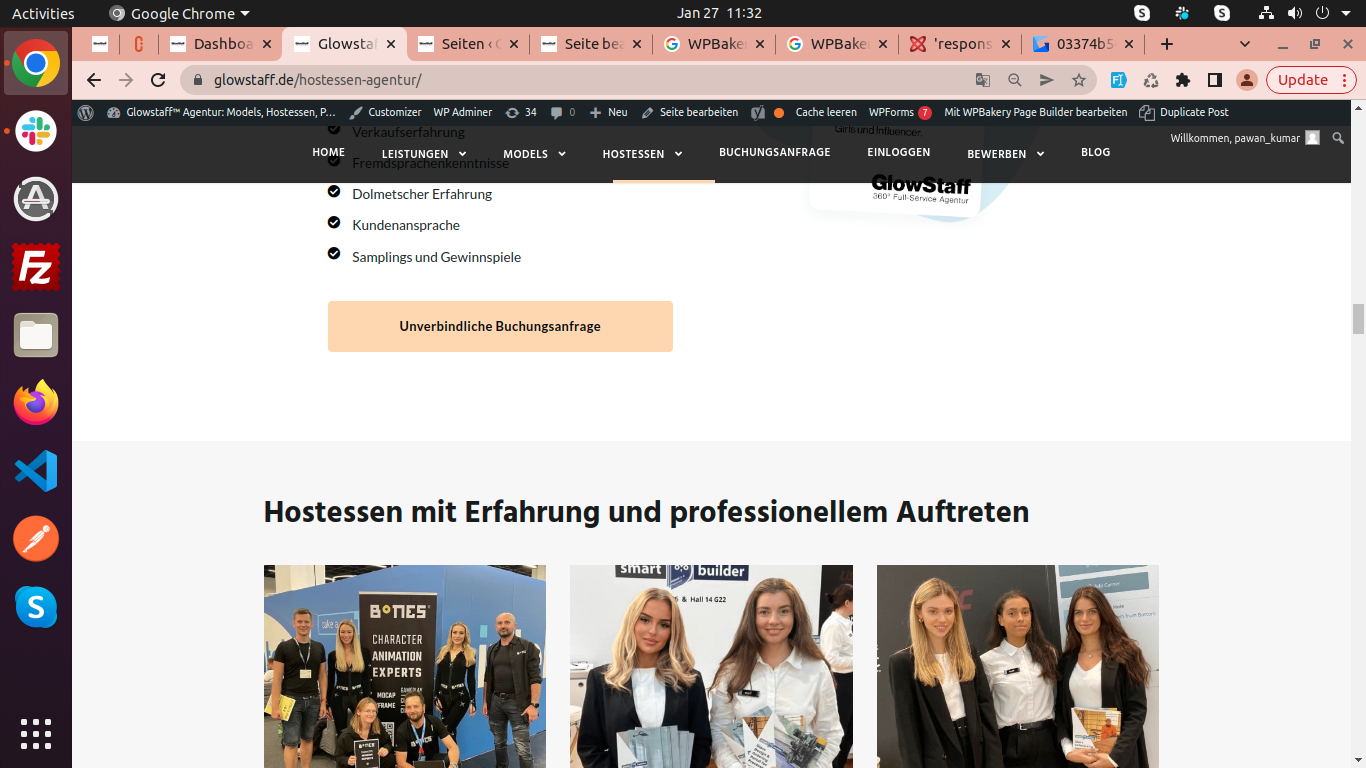Open Visual Studio Code from the dock
1366x768 pixels.
point(36,471)
